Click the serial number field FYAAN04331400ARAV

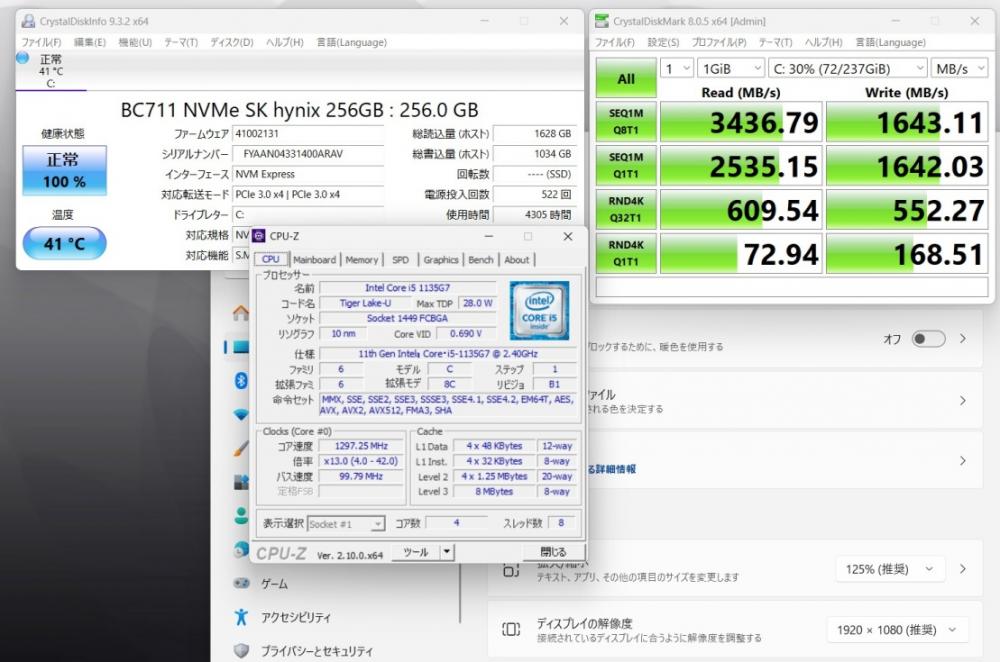coord(308,154)
